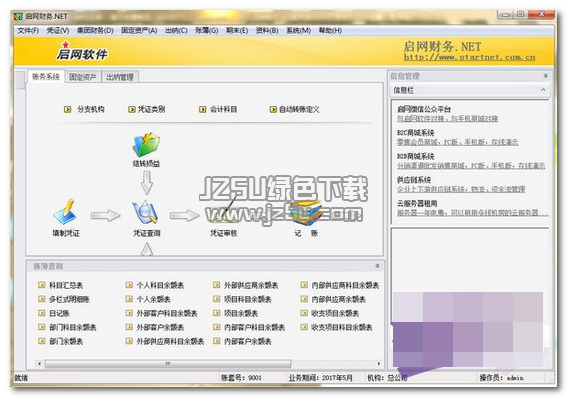This screenshot has height=398, width=568.
Task: Open the 集团财务(D) menu
Action: [x=95, y=31]
